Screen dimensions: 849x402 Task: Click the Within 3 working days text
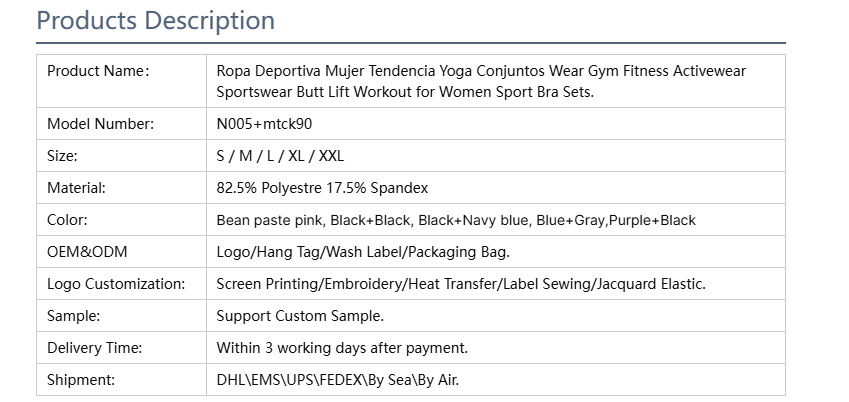coord(342,348)
